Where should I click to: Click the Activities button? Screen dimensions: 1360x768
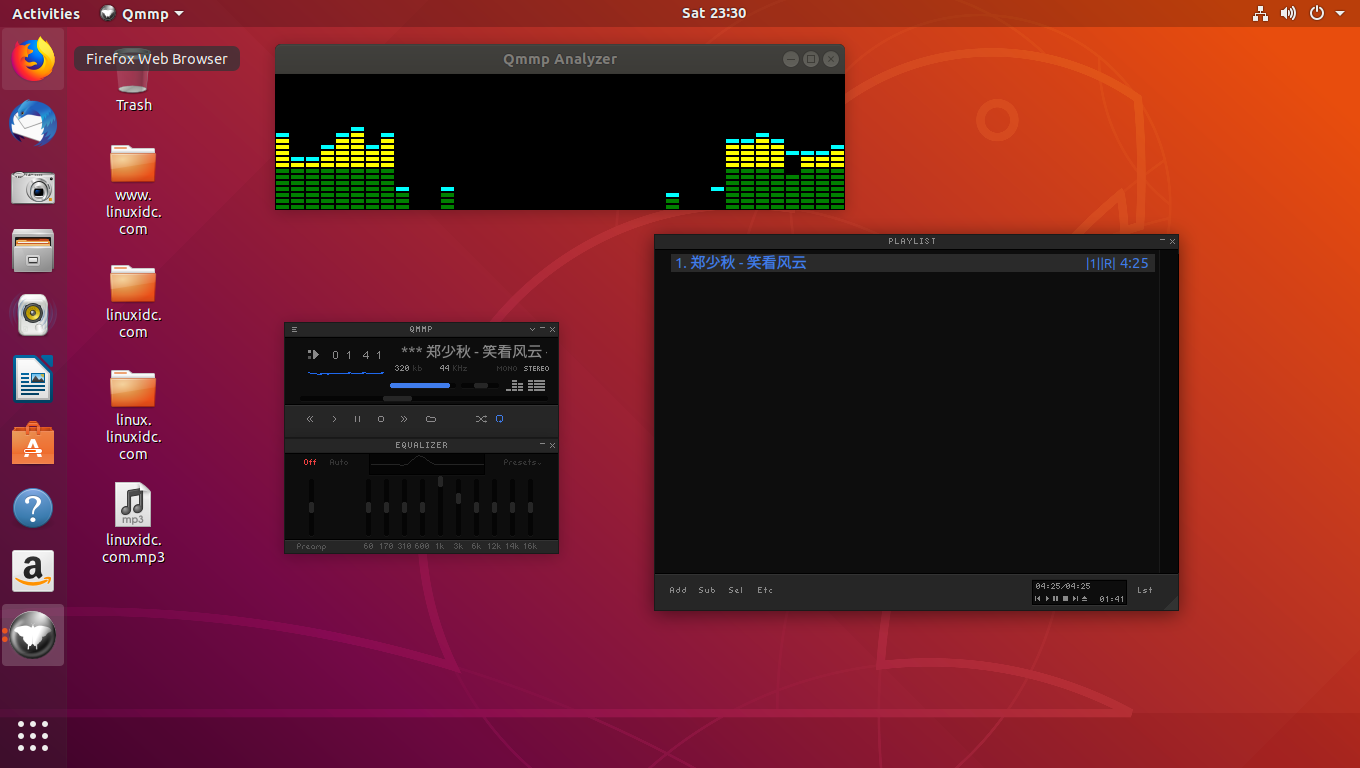[x=46, y=14]
